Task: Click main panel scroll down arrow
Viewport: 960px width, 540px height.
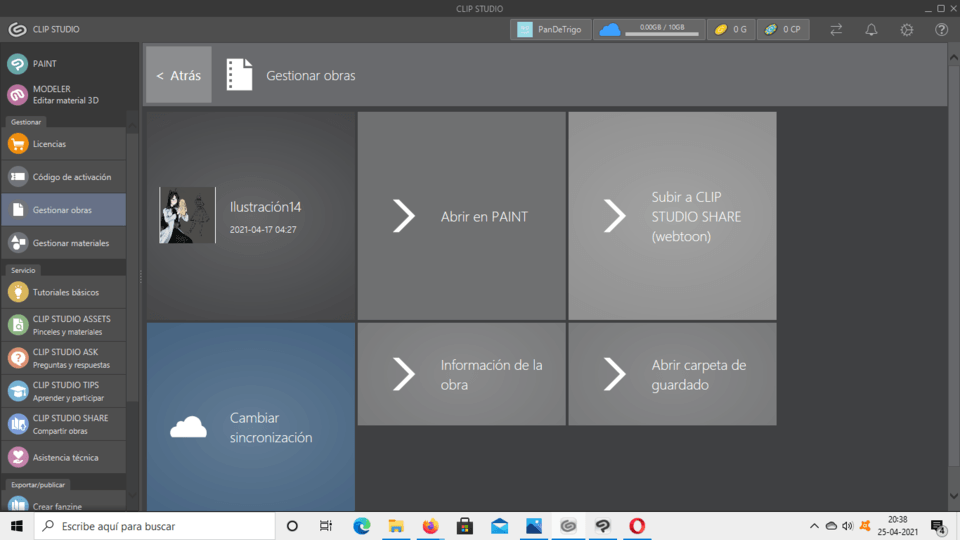Action: coord(953,496)
